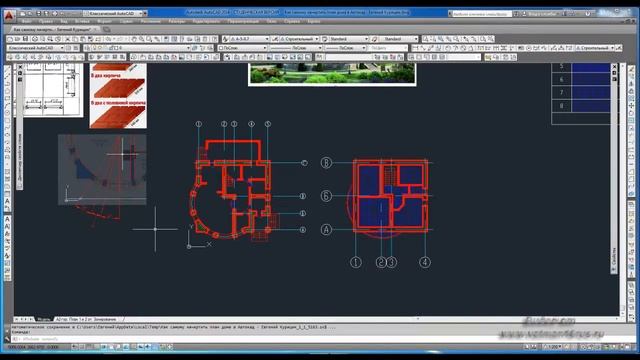Click the Help question mark icon
Image resolution: width=640 pixels, height=360 pixels.
588,13
